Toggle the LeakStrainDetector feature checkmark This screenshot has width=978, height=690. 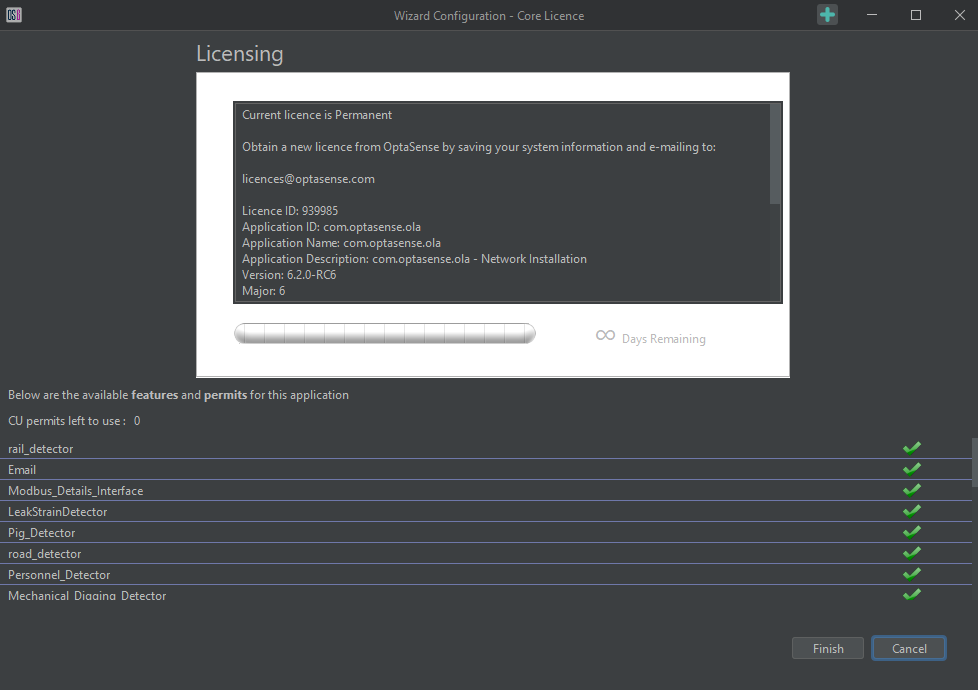coord(911,510)
